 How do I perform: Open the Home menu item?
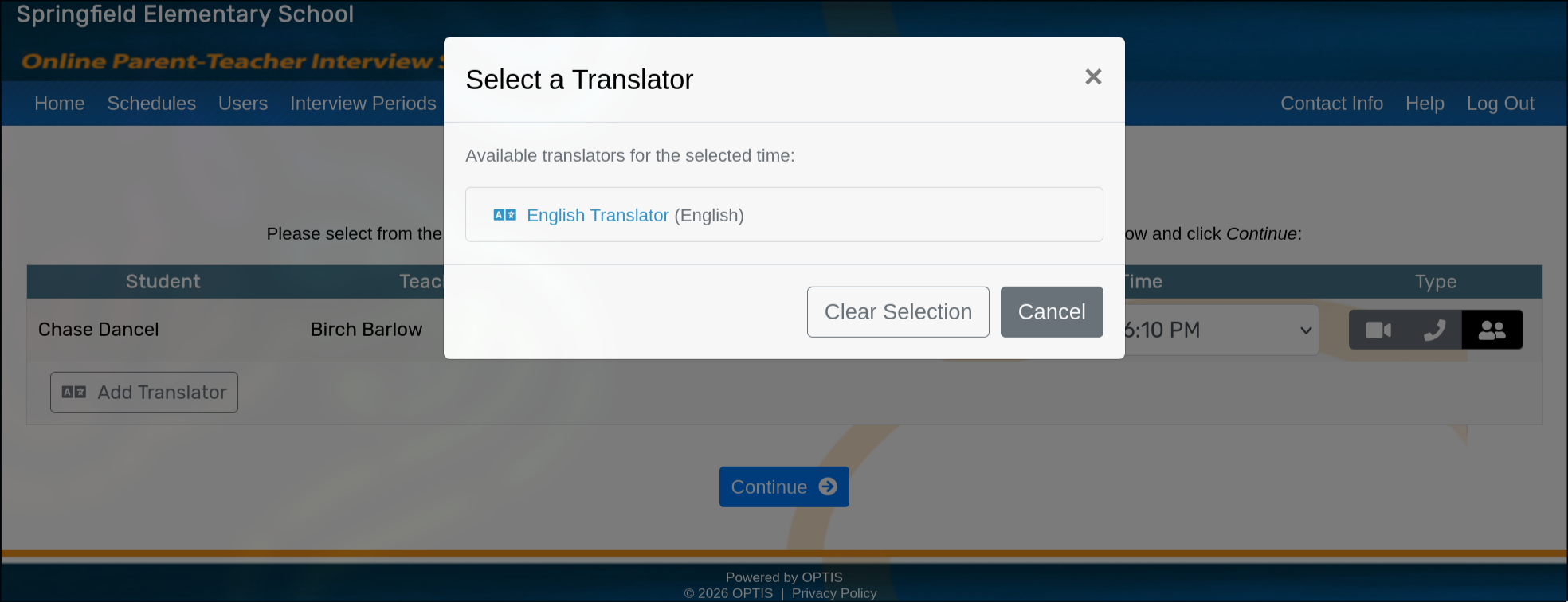pos(60,104)
